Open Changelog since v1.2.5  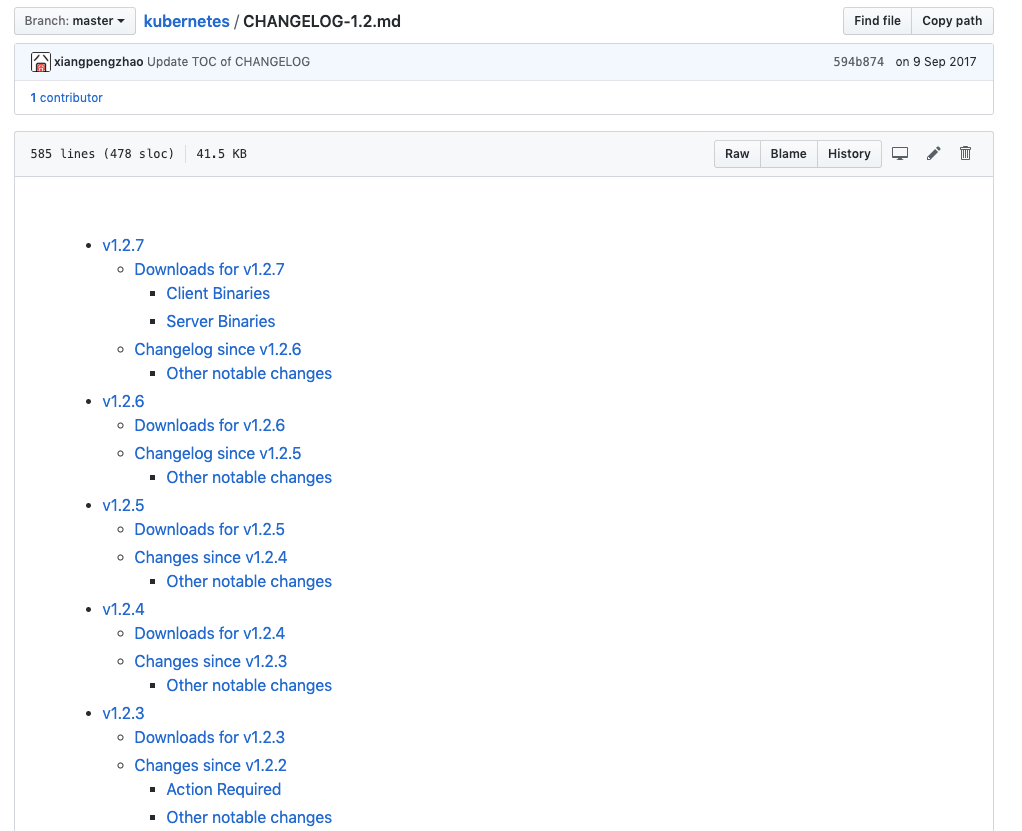(218, 454)
